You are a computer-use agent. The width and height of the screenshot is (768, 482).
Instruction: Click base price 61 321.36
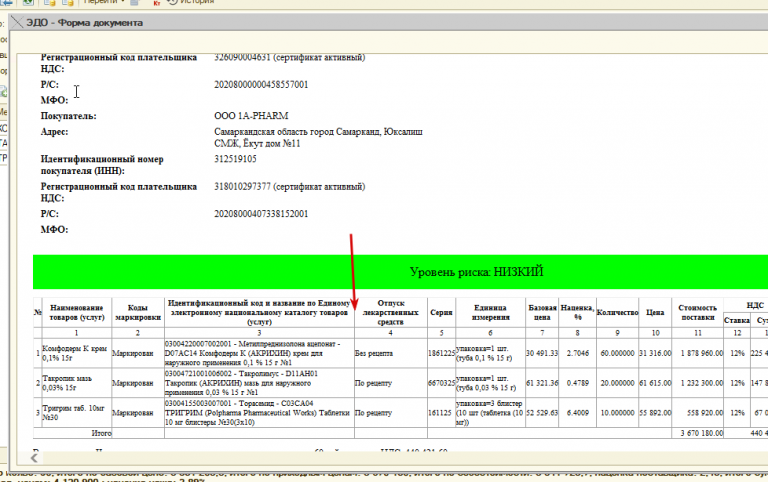(542, 383)
